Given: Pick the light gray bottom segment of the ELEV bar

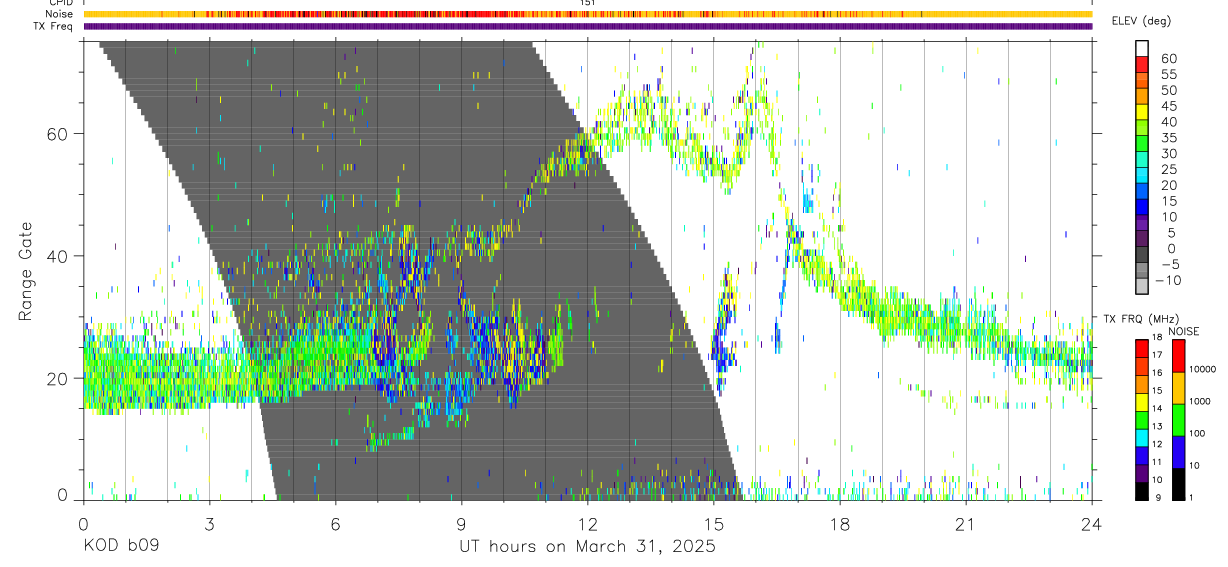Looking at the screenshot, I should pyautogui.click(x=1142, y=286).
